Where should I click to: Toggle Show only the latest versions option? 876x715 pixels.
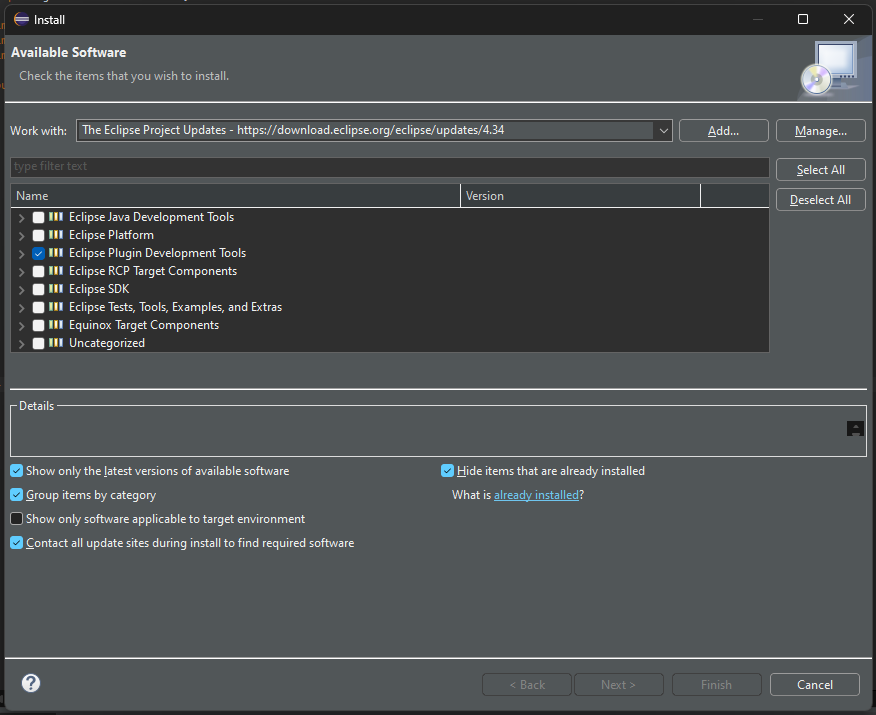(x=17, y=471)
